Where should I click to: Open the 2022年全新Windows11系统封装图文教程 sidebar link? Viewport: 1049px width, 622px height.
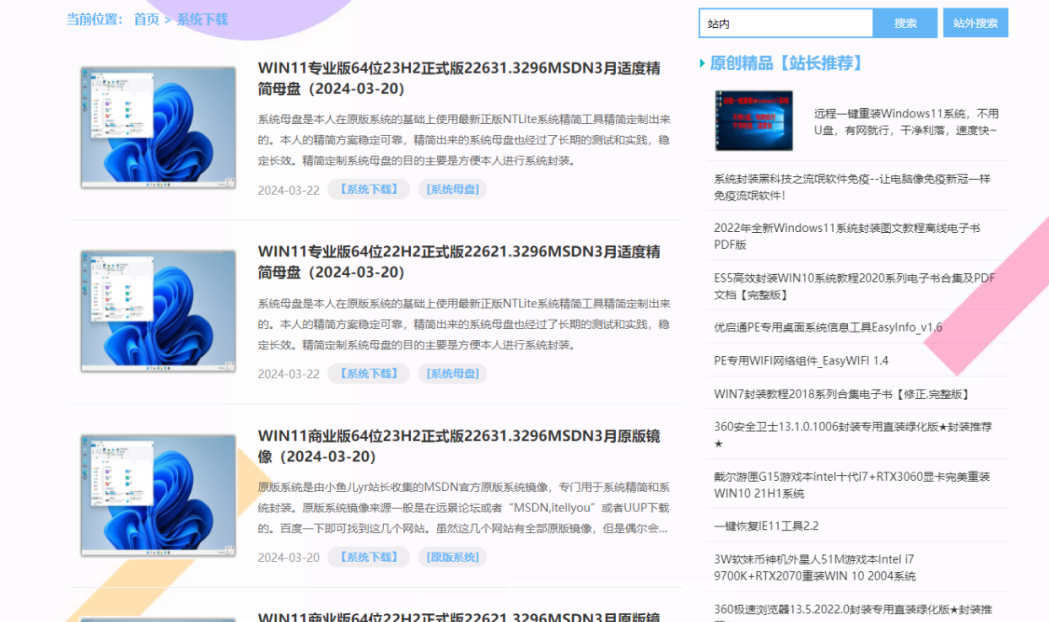[x=847, y=236]
